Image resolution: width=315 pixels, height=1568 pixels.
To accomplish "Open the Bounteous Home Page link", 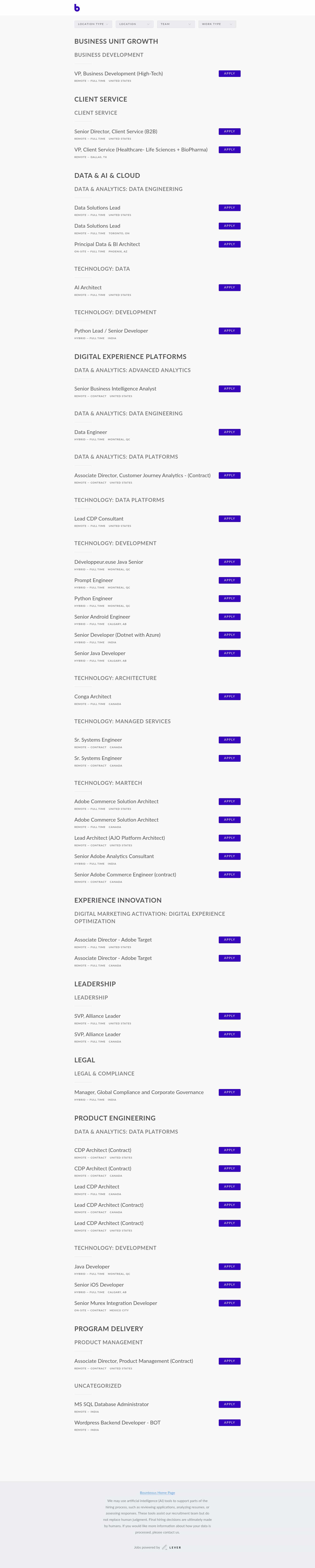I will pos(157,1493).
